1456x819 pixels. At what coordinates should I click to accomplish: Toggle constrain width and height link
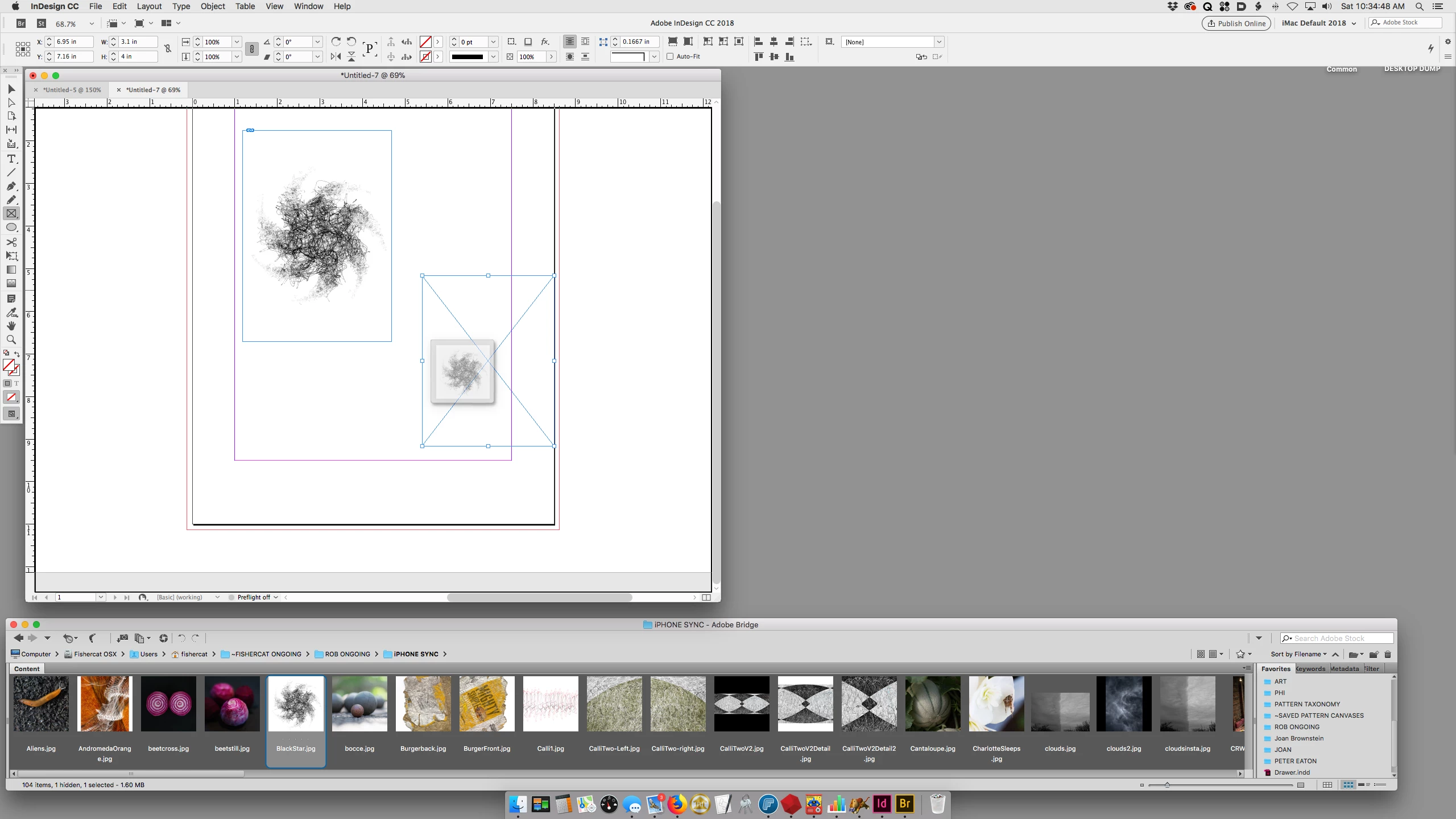click(168, 49)
